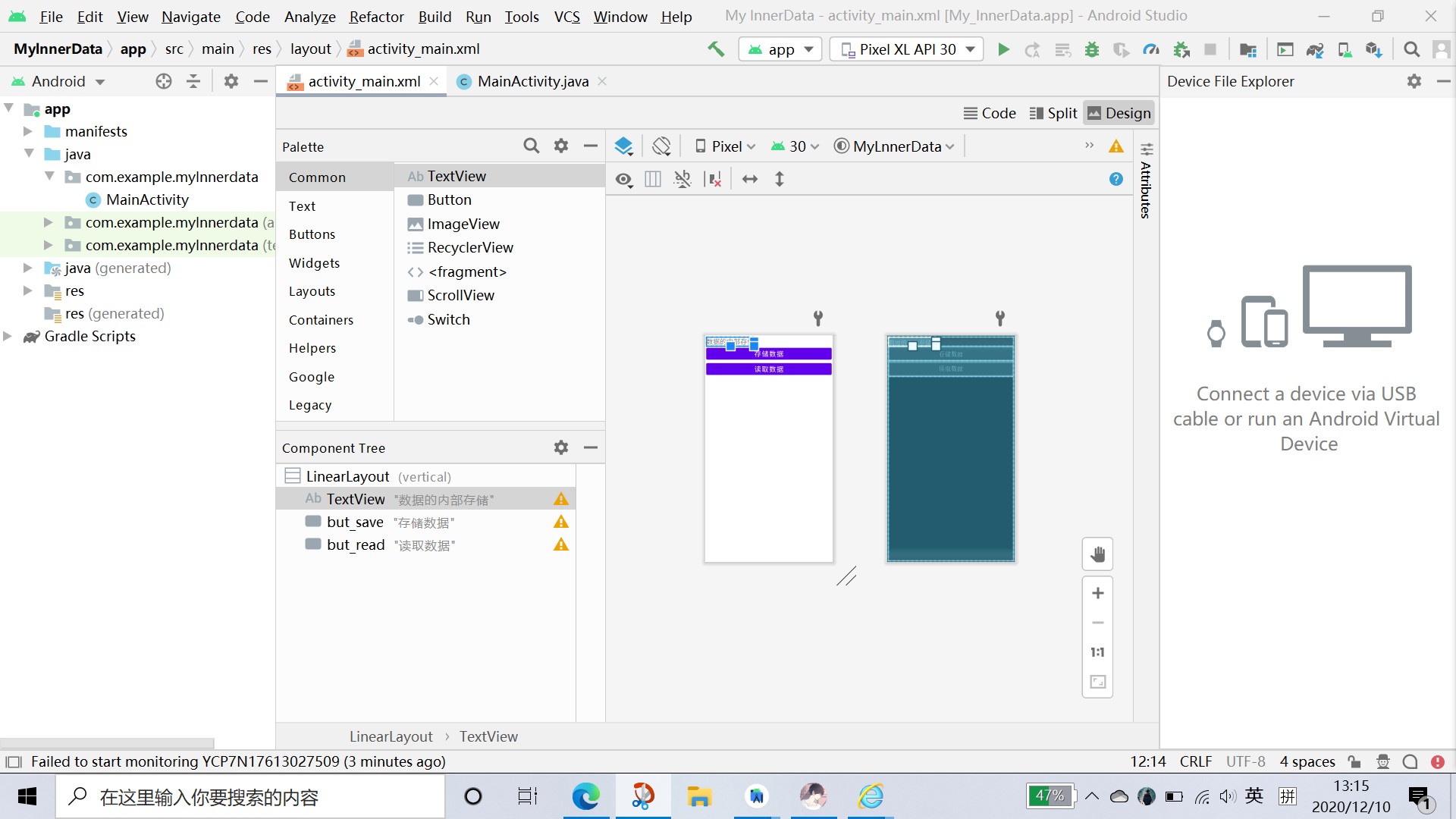This screenshot has height=819, width=1456.
Task: Click the Clear All Constraints icon
Action: point(714,180)
